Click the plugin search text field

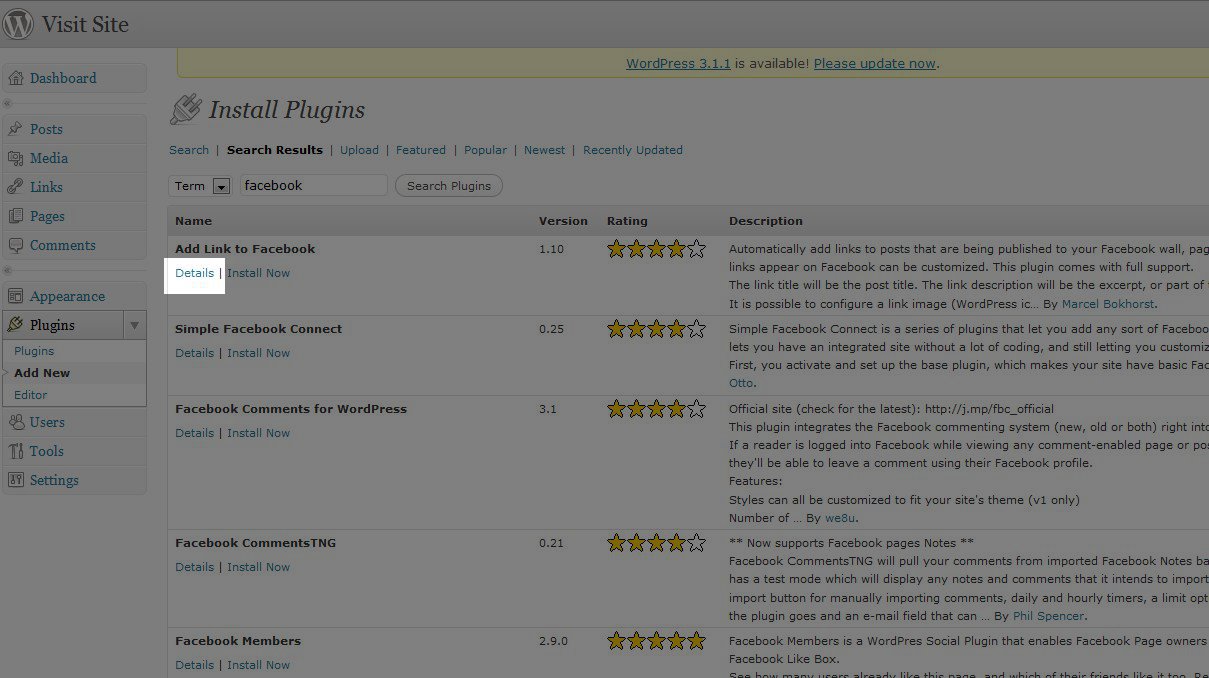point(313,185)
